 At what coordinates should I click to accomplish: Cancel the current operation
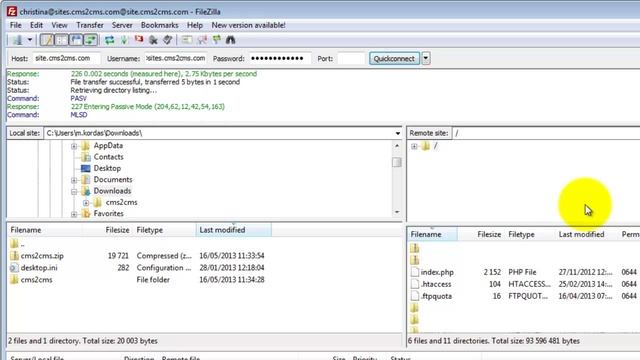point(139,40)
